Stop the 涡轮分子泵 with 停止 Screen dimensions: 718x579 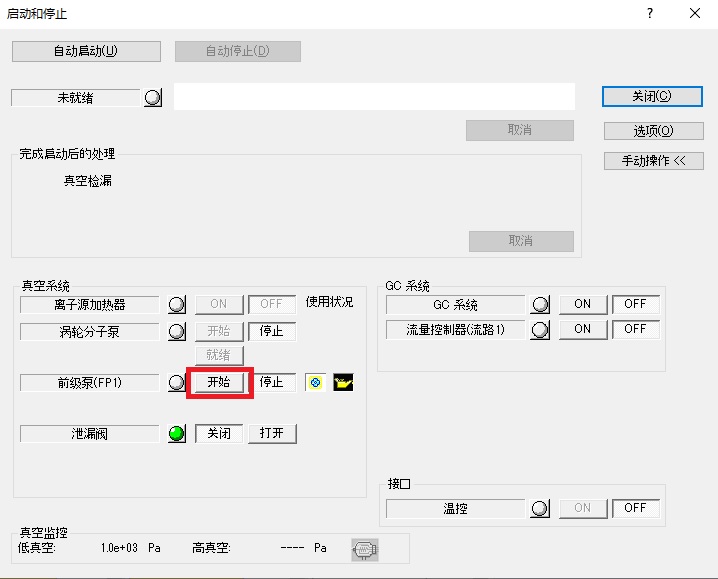272,331
